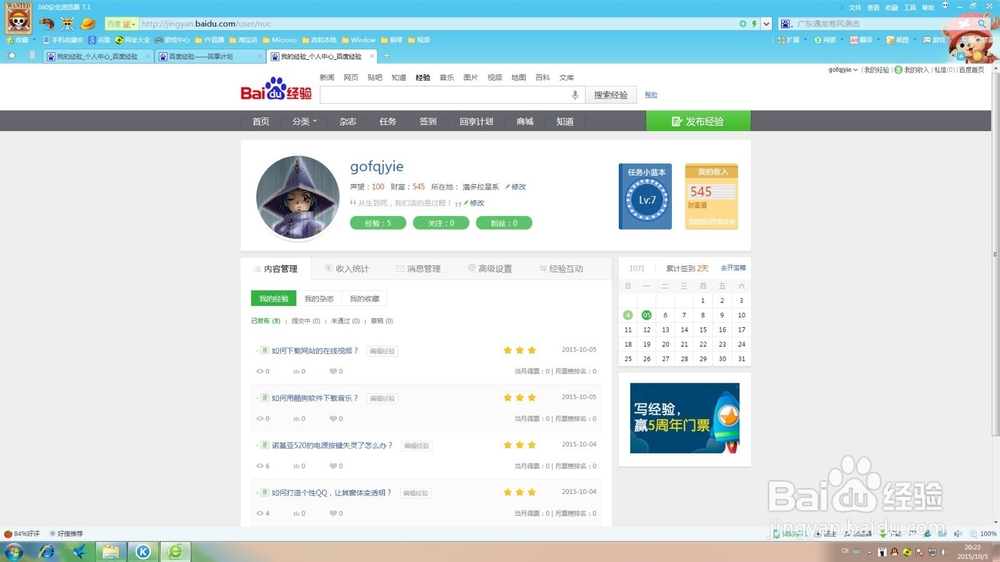The height and width of the screenshot is (562, 1000).
Task: Expand the gofqjyie account dropdown
Action: coord(843,70)
